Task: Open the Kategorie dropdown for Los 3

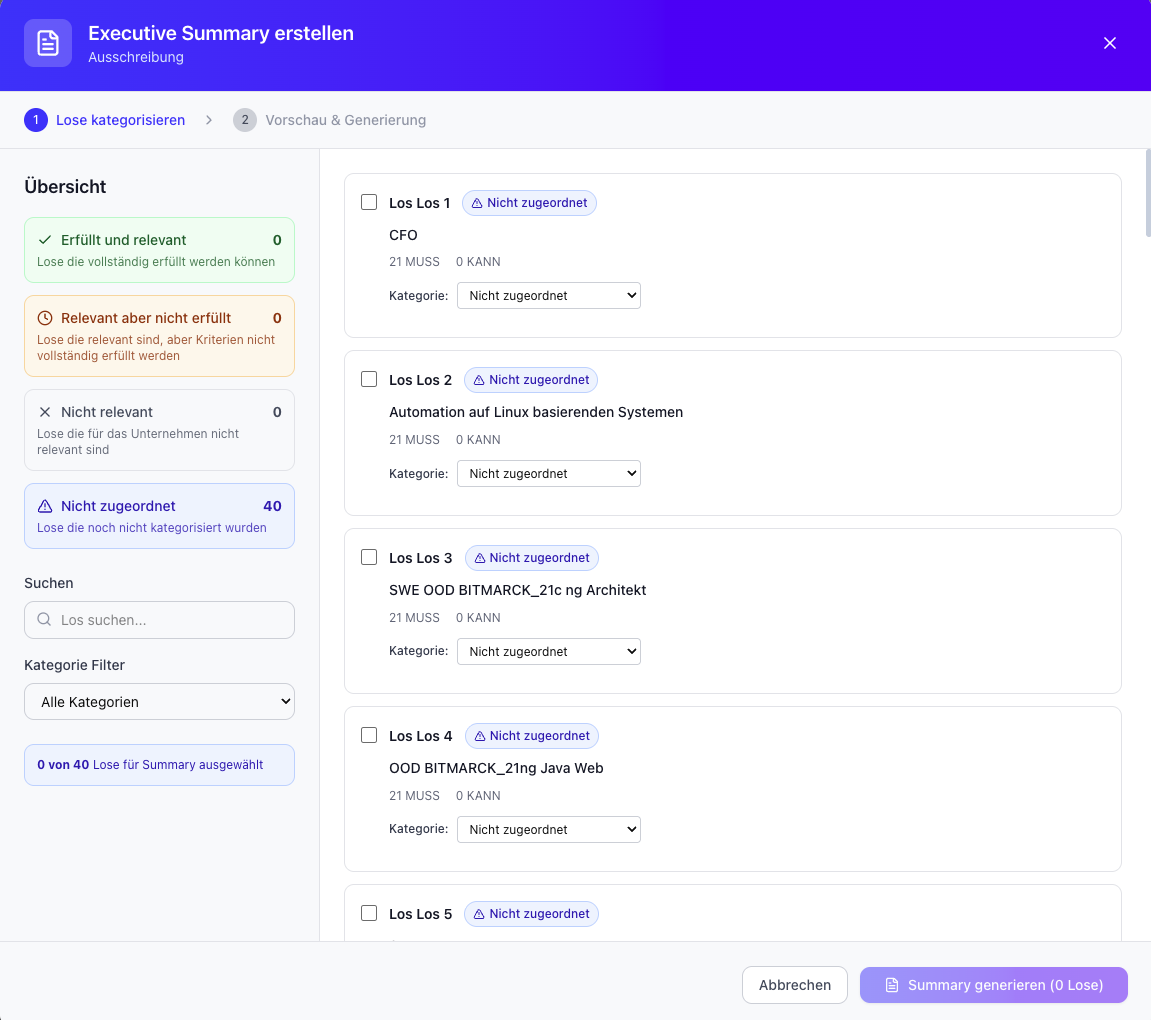Action: 548,651
